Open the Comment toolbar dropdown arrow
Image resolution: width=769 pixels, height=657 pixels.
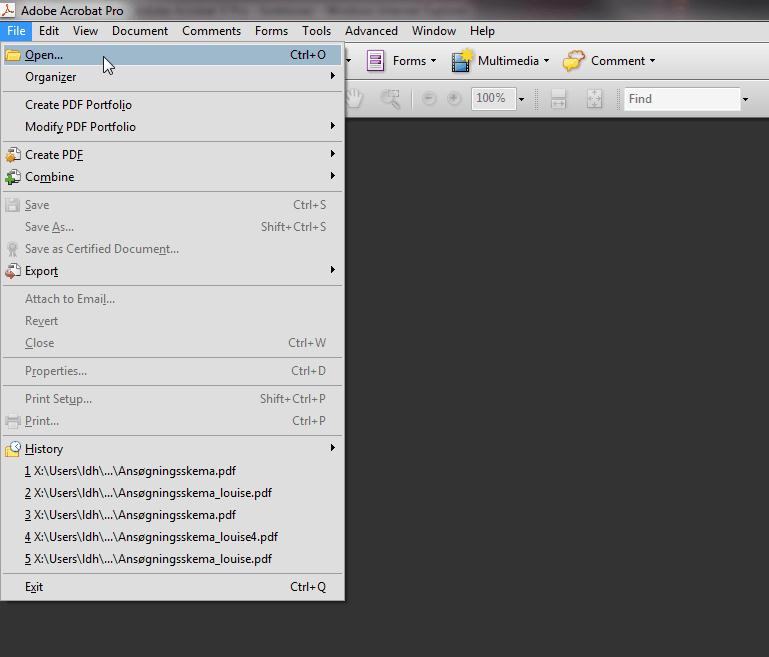(x=652, y=61)
